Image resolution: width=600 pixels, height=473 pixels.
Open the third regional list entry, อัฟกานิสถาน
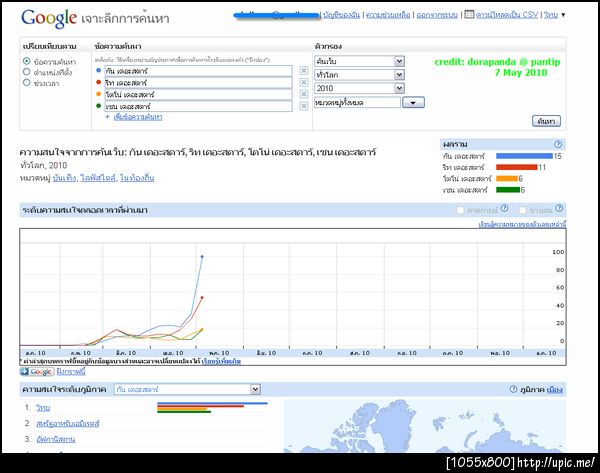point(55,439)
